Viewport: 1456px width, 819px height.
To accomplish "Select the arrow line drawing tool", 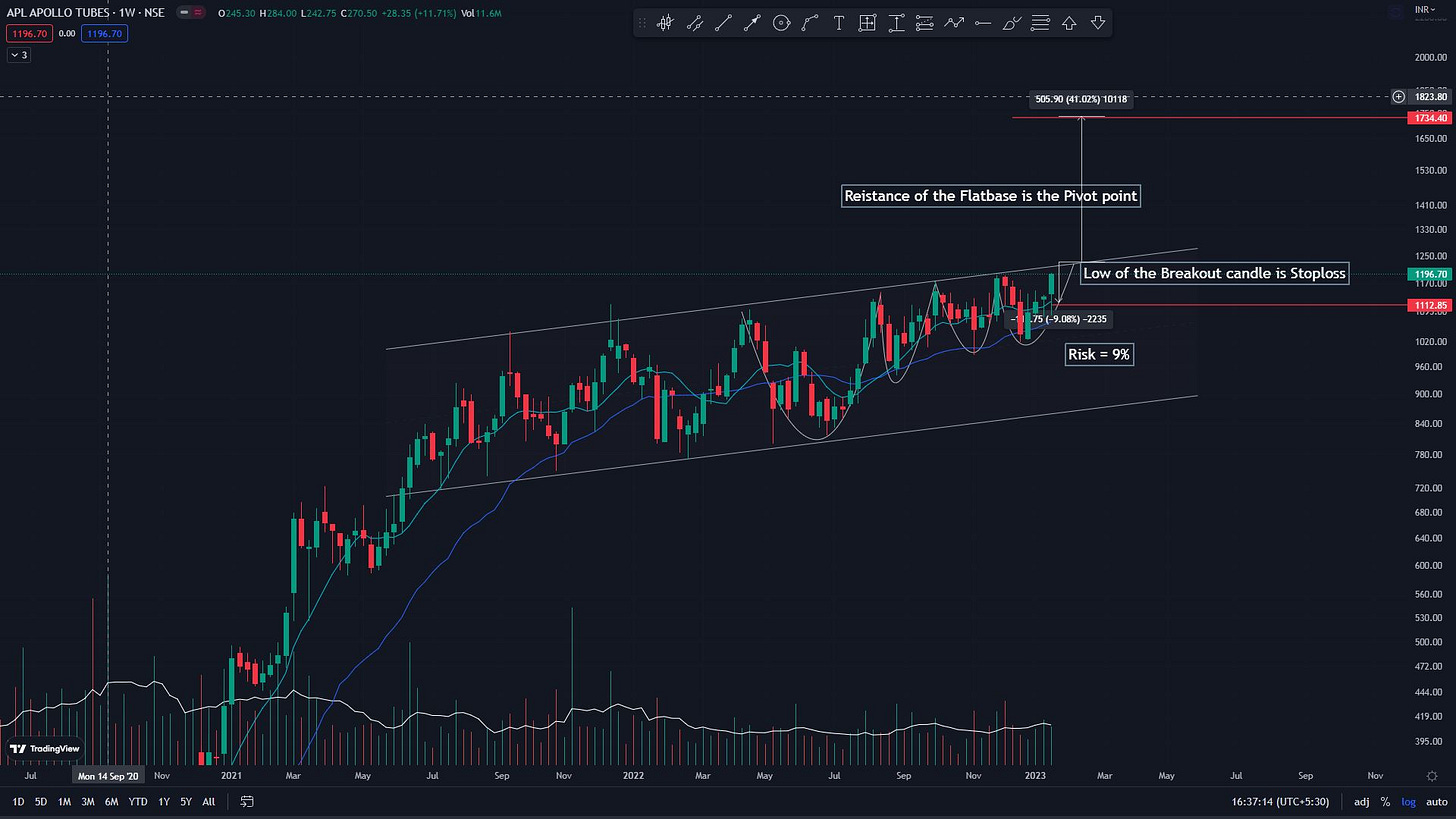I will coord(752,23).
